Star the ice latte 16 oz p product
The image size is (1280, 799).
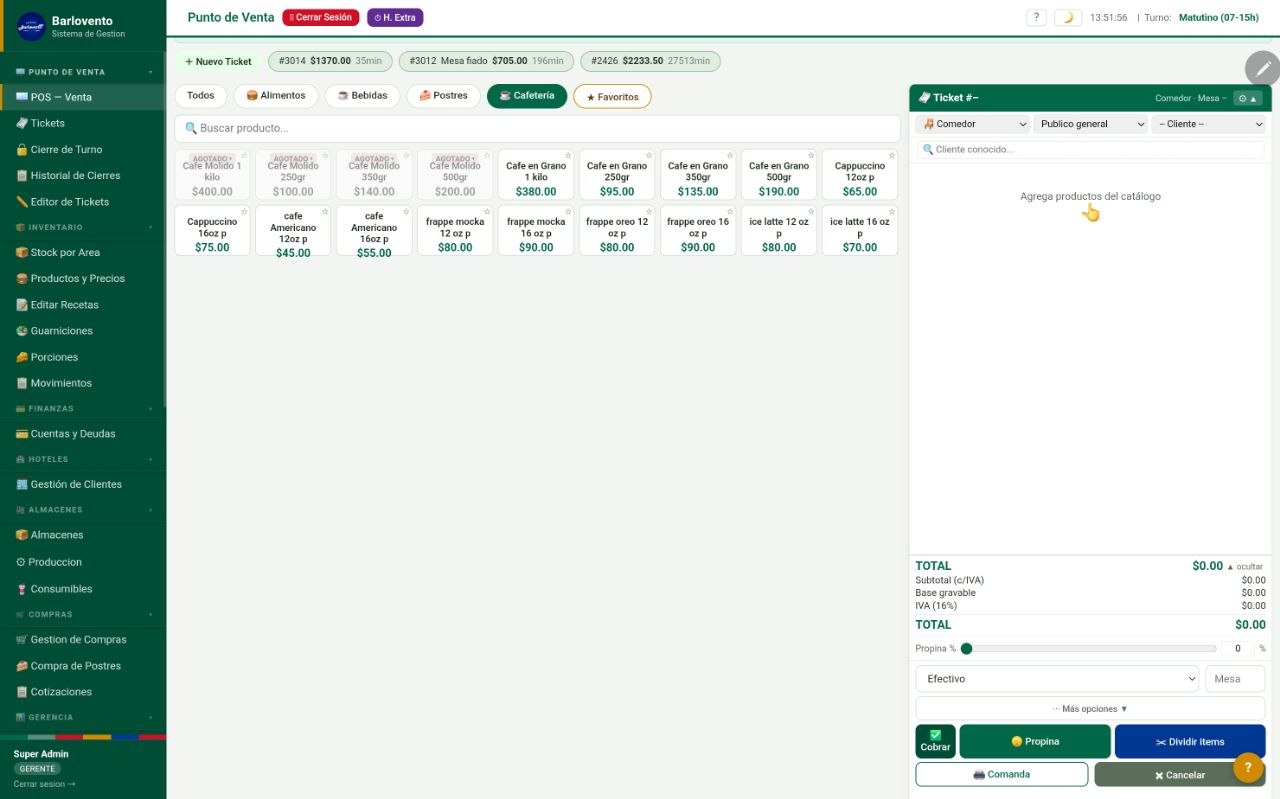(x=892, y=212)
